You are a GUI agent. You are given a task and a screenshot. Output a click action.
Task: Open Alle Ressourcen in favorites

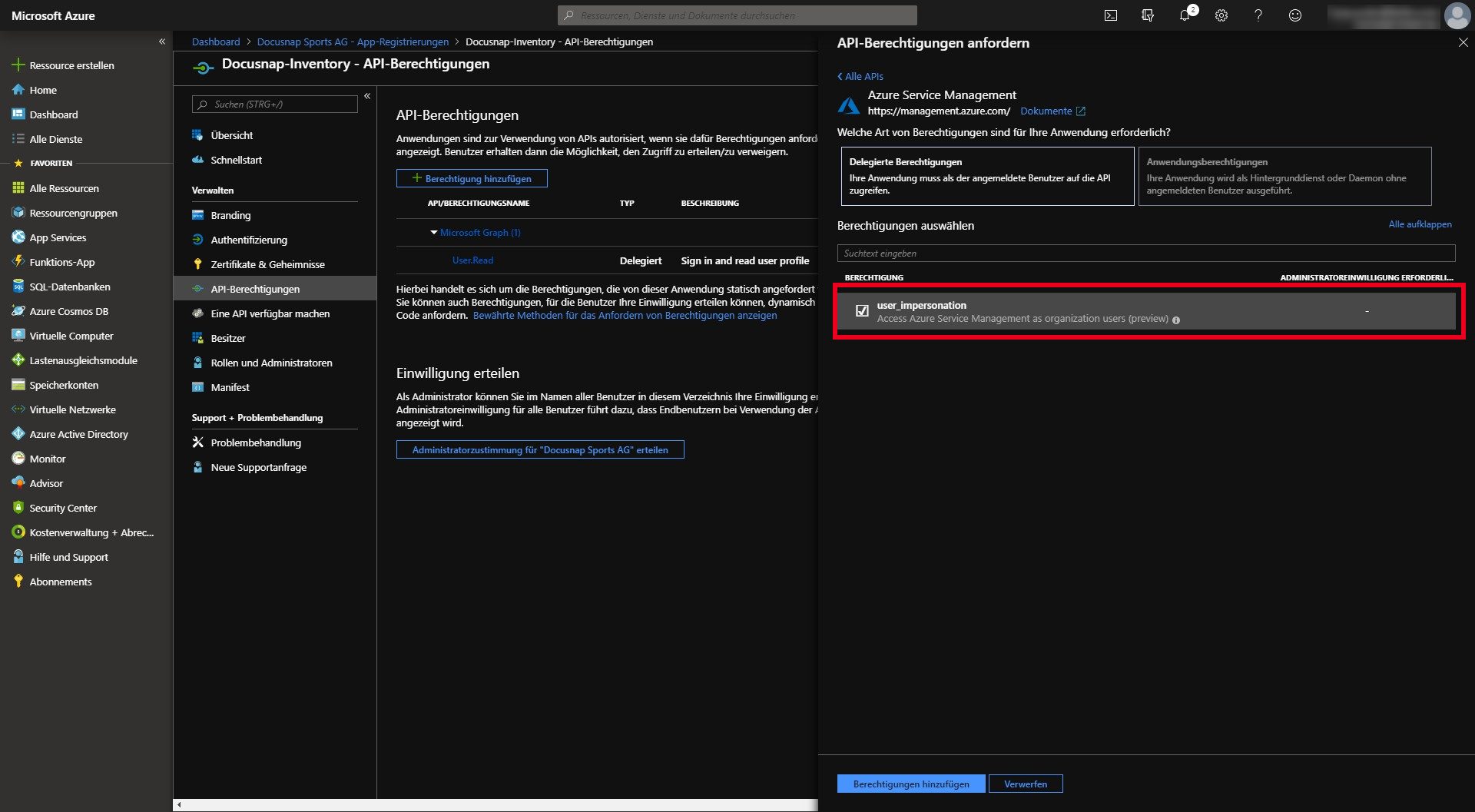pyautogui.click(x=64, y=188)
